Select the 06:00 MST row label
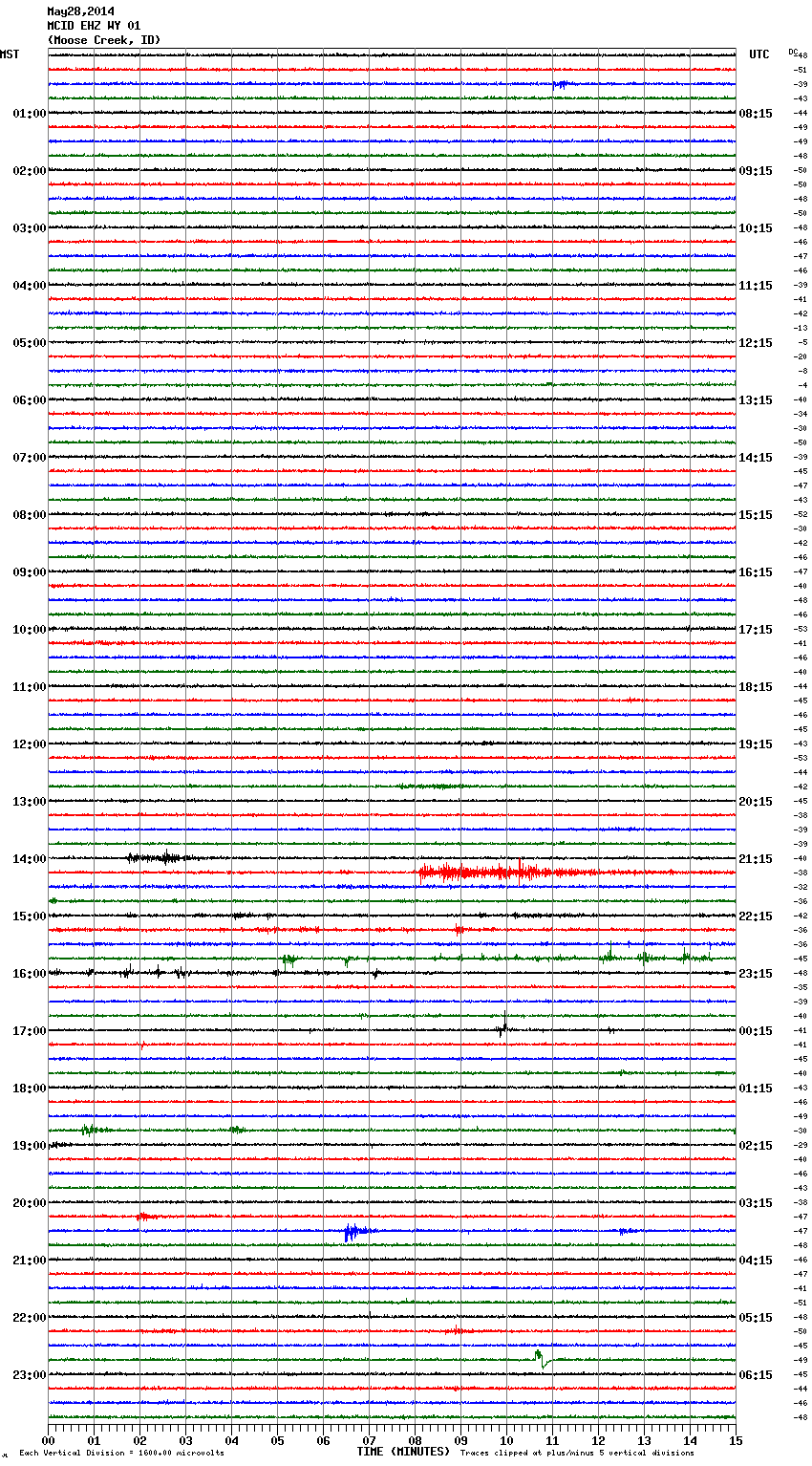This screenshot has height=1466, width=812. [29, 400]
